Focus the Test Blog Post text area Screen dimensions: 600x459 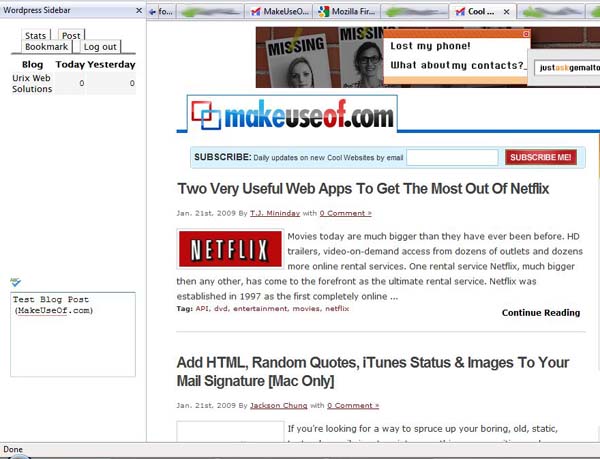(x=73, y=334)
